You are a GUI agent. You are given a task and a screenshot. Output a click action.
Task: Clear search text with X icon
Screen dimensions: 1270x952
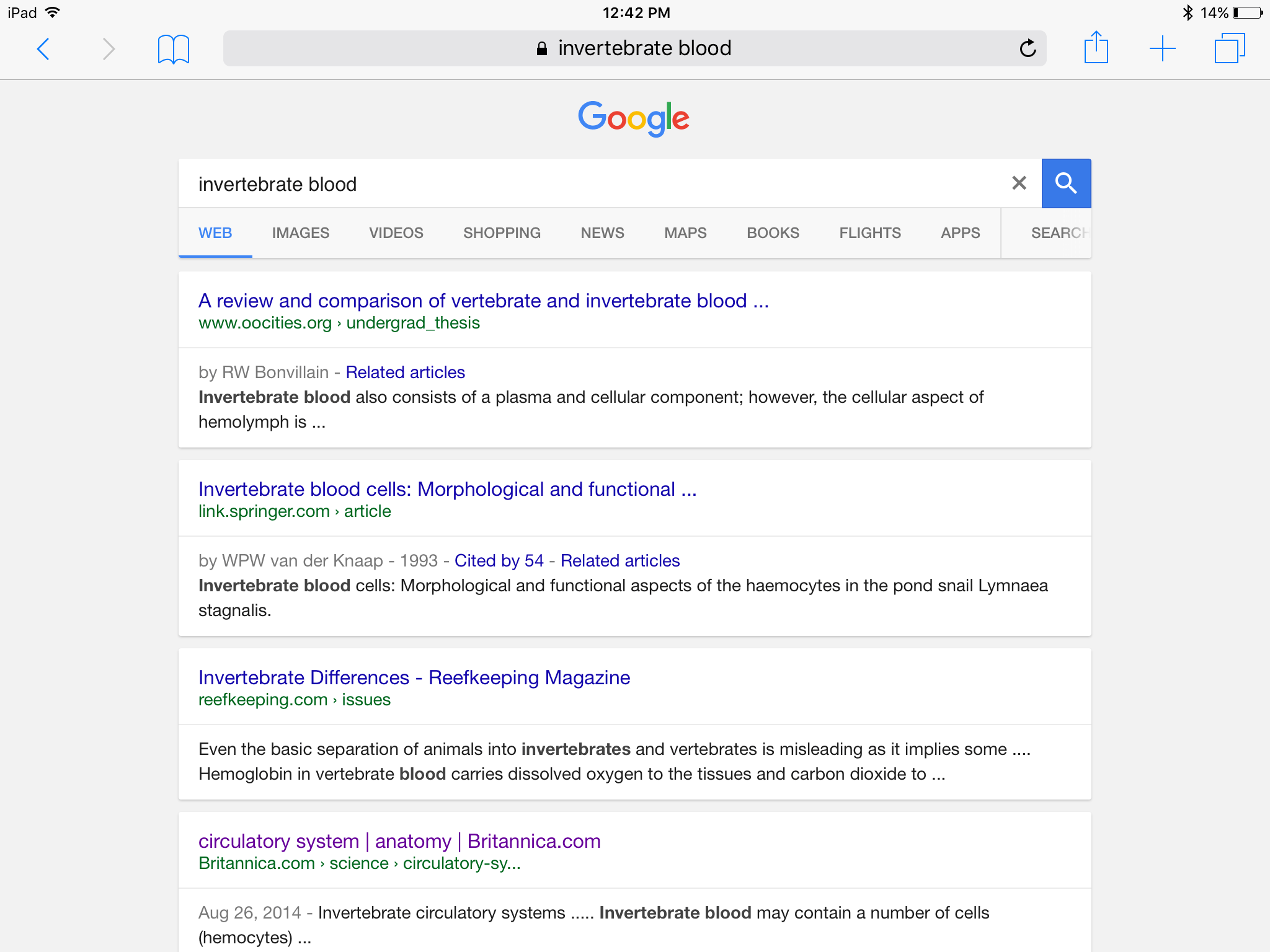point(1019,183)
